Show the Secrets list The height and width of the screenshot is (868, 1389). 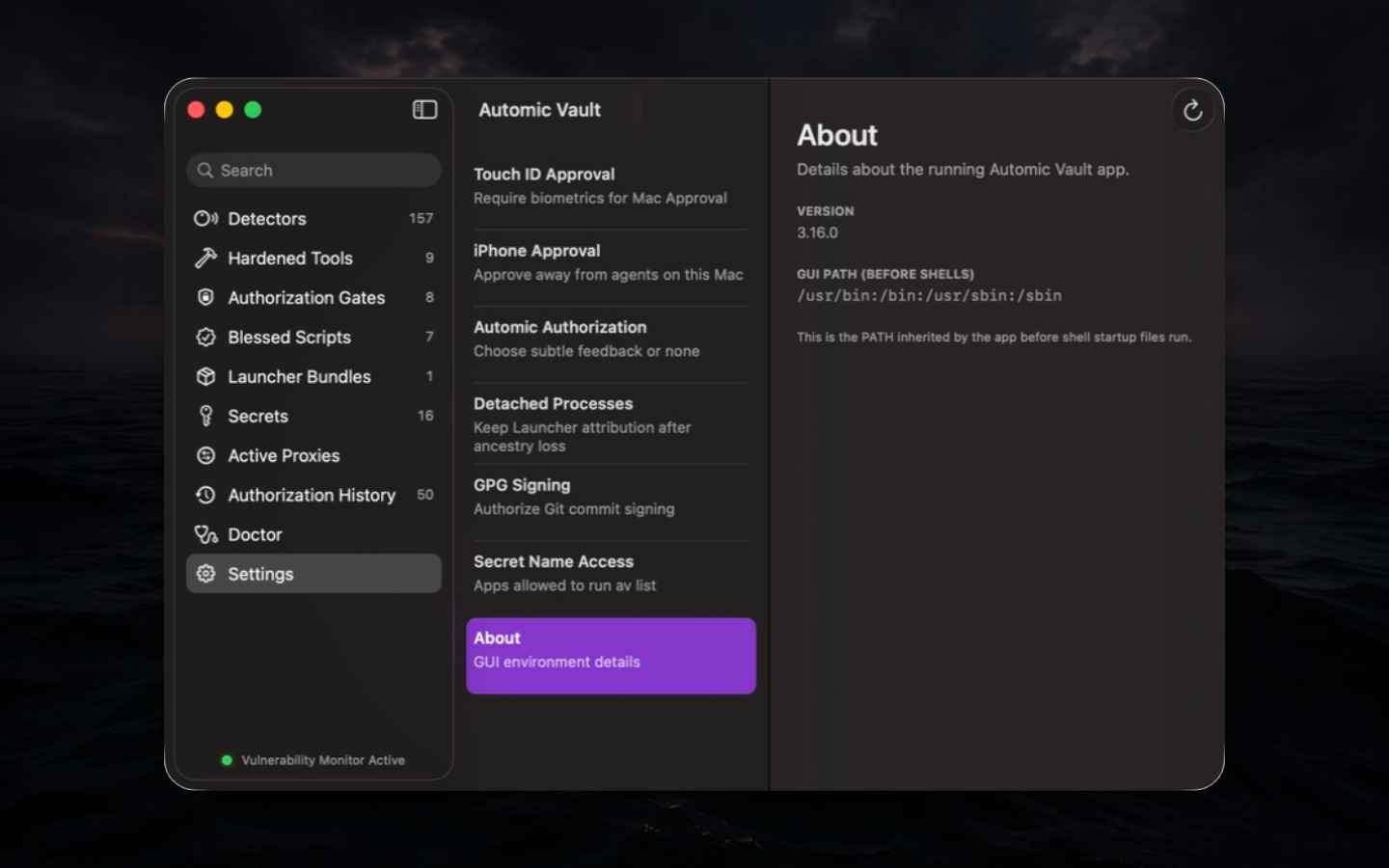[x=313, y=417]
